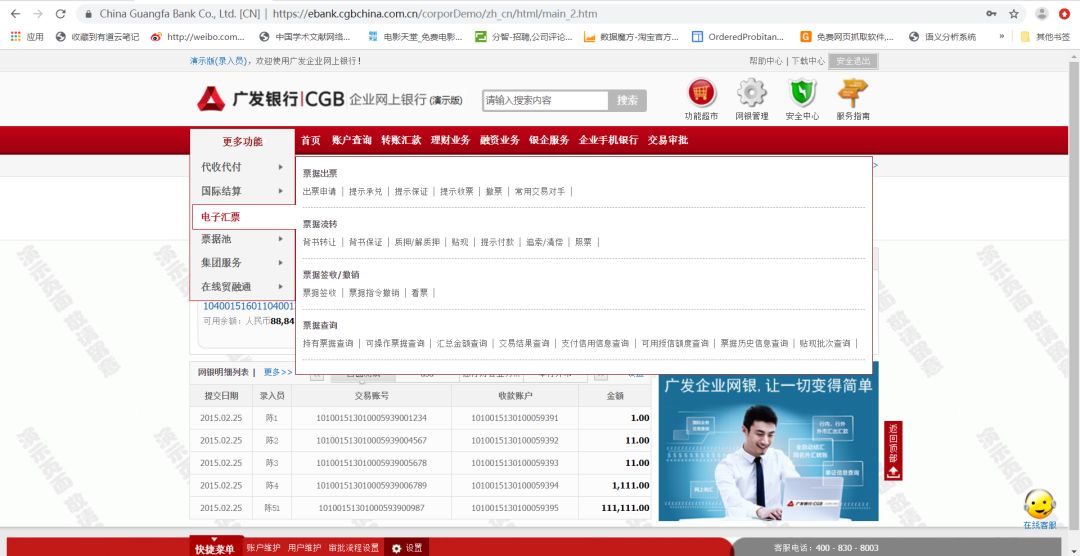
Task: Click the 广发银行 CGB logo
Action: [270, 99]
